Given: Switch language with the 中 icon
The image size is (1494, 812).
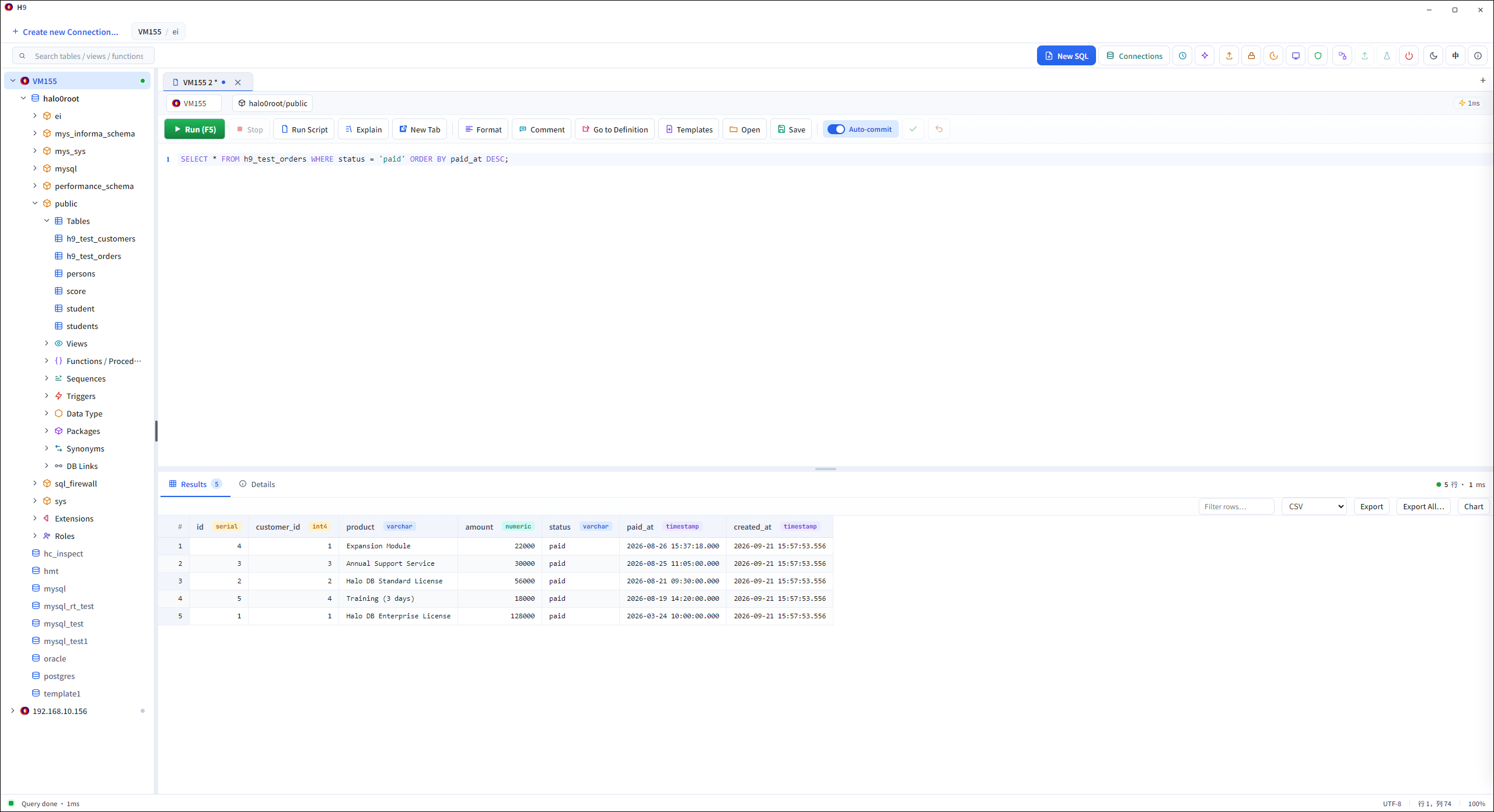Looking at the screenshot, I should (1455, 56).
